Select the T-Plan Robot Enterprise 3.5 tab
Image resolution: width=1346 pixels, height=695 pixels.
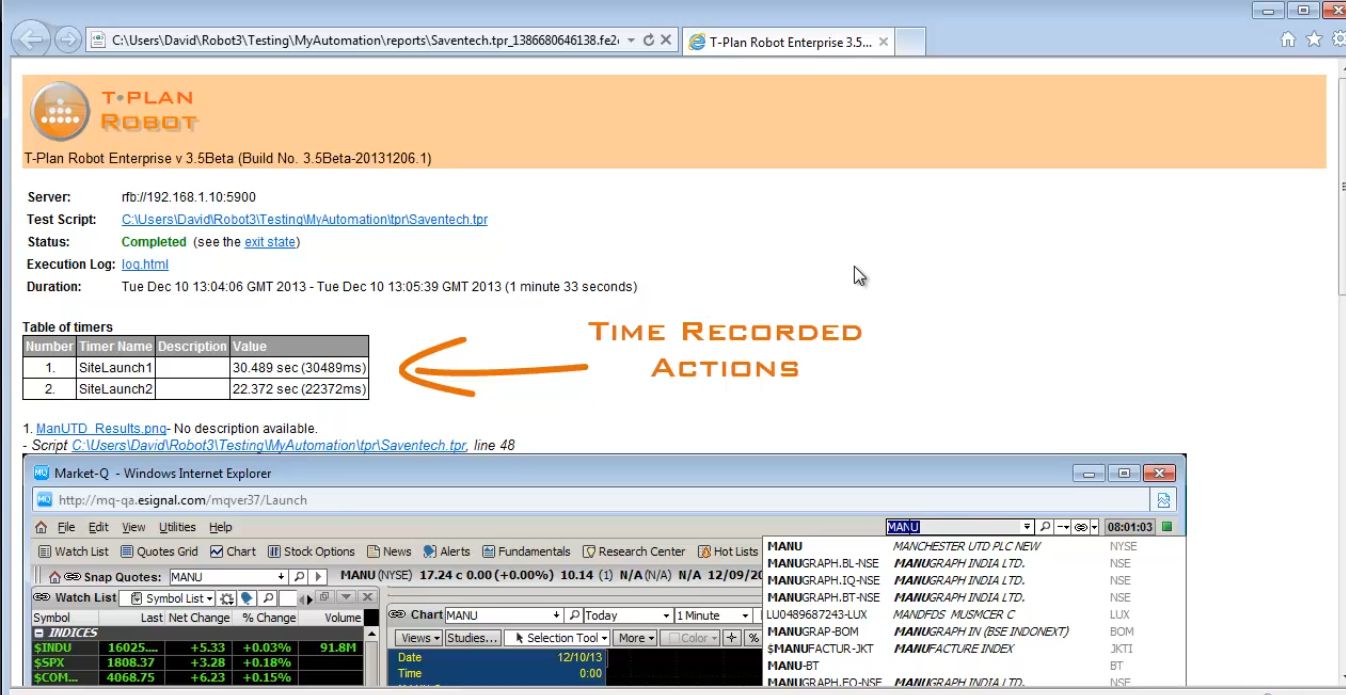[790, 42]
